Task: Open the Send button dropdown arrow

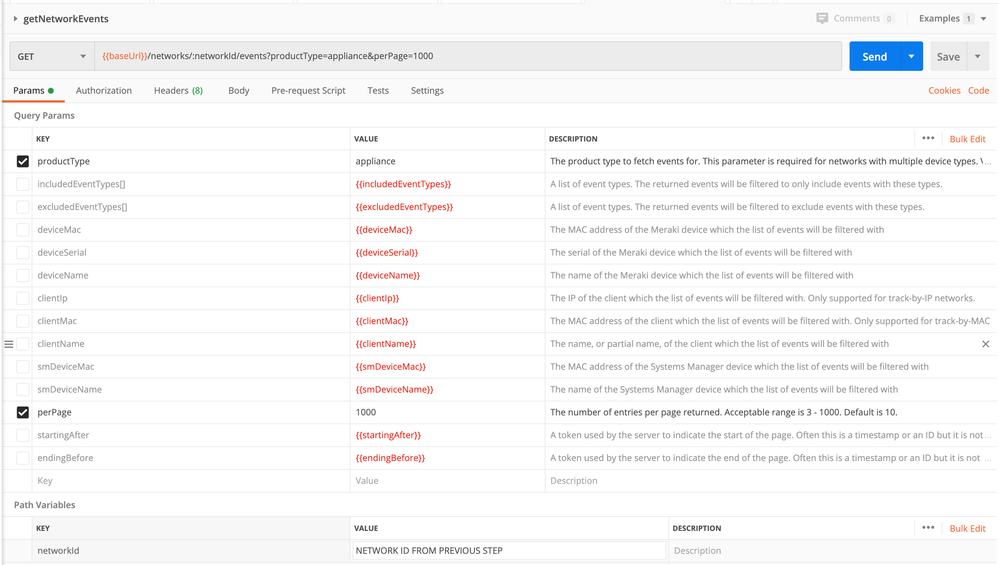Action: [x=911, y=57]
